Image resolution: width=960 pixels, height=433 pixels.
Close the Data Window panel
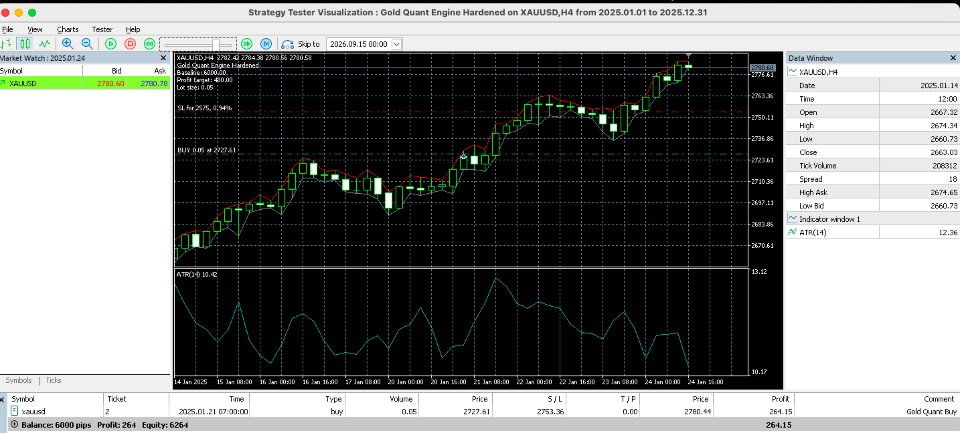953,58
